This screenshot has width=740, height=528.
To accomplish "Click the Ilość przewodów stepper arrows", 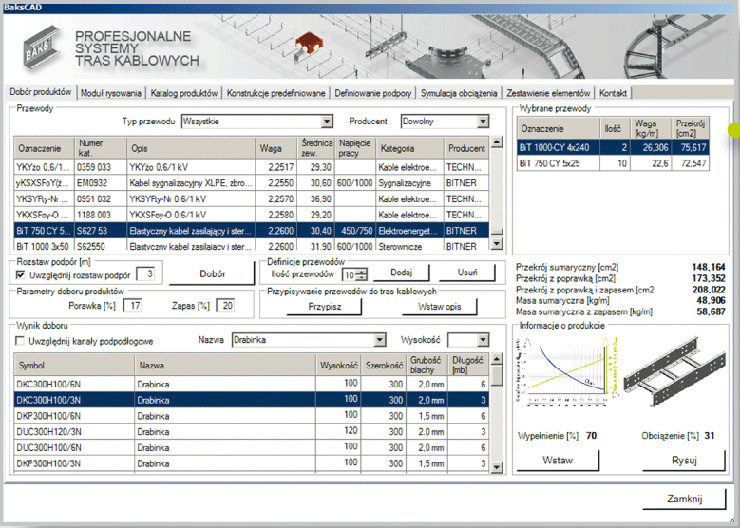I will coord(362,274).
